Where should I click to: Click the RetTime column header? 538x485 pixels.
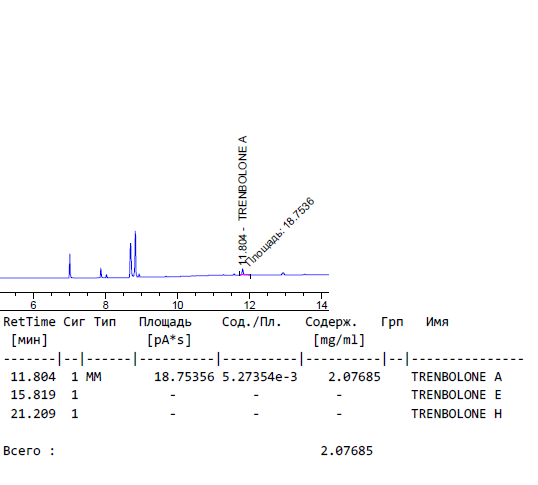29,322
